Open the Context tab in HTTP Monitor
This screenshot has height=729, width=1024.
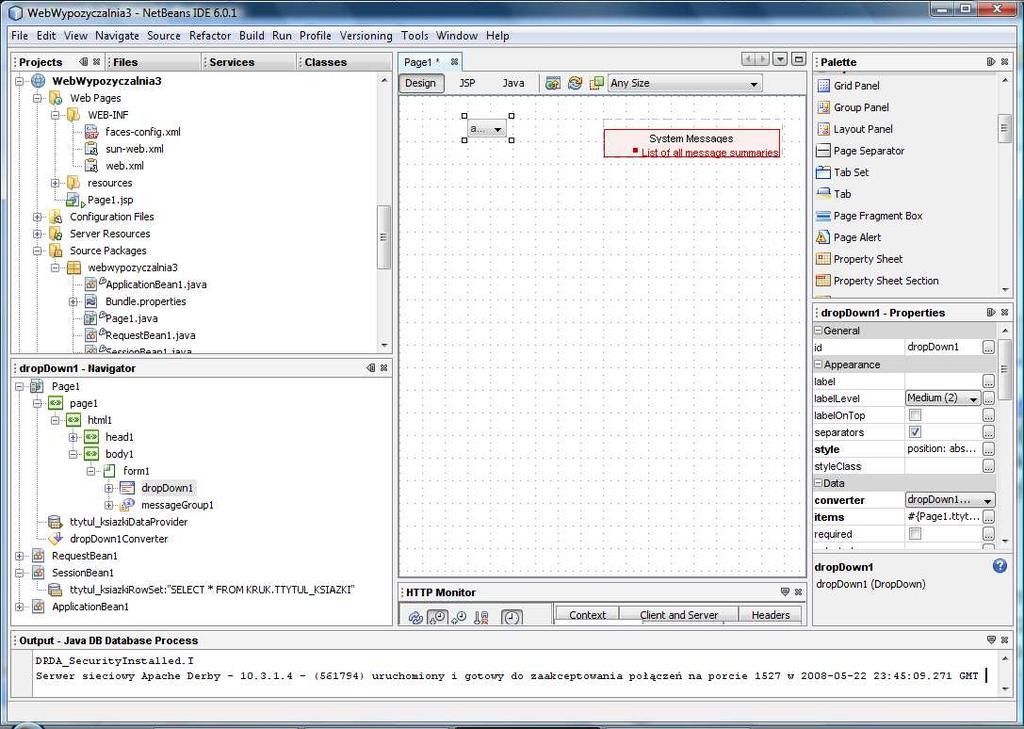tap(587, 615)
